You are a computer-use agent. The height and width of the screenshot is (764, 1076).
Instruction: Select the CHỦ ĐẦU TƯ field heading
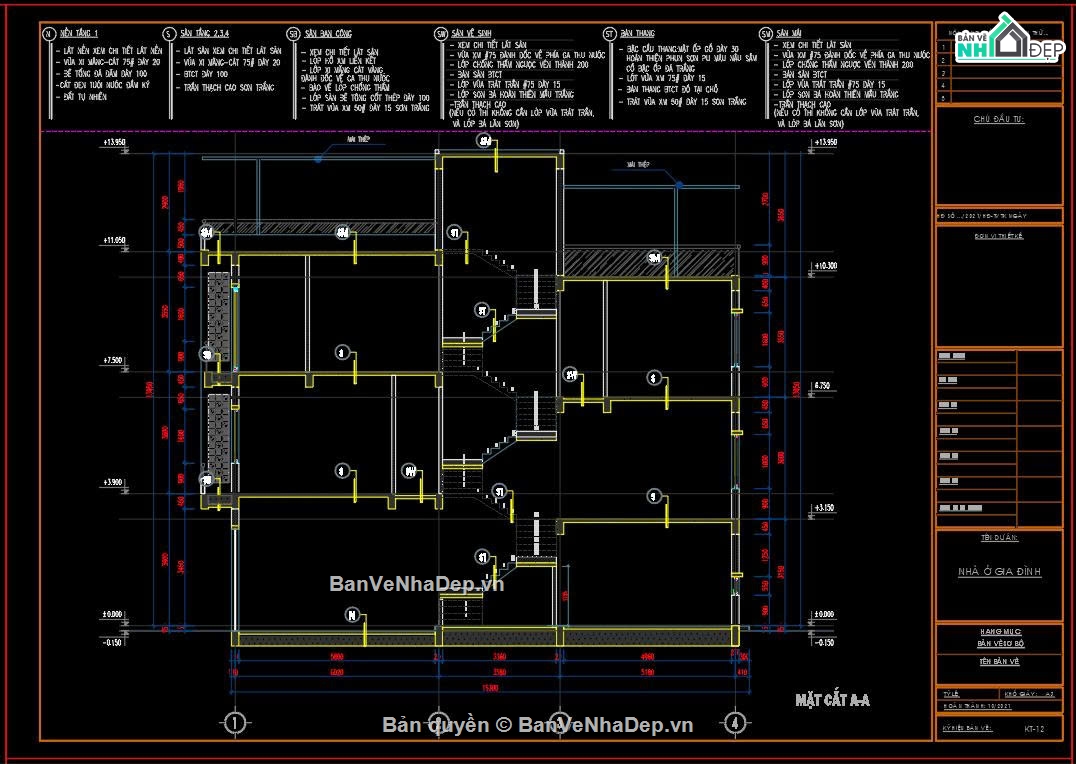pos(998,119)
